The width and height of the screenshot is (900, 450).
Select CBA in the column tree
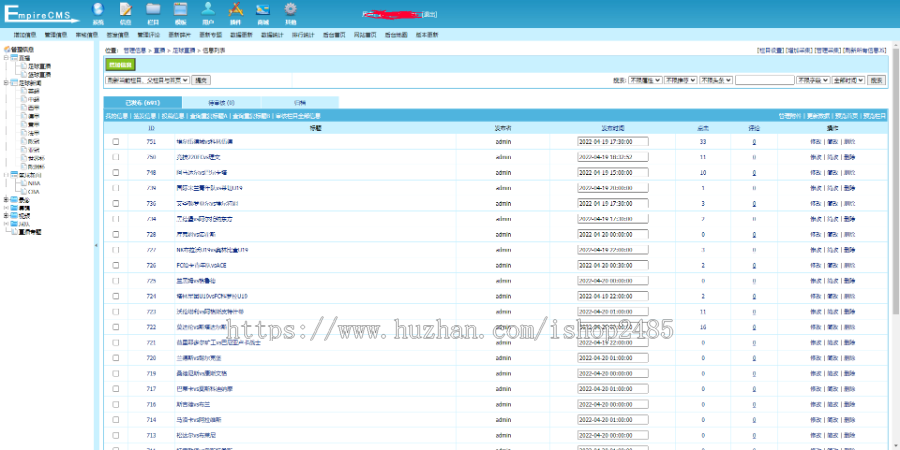pos(34,192)
